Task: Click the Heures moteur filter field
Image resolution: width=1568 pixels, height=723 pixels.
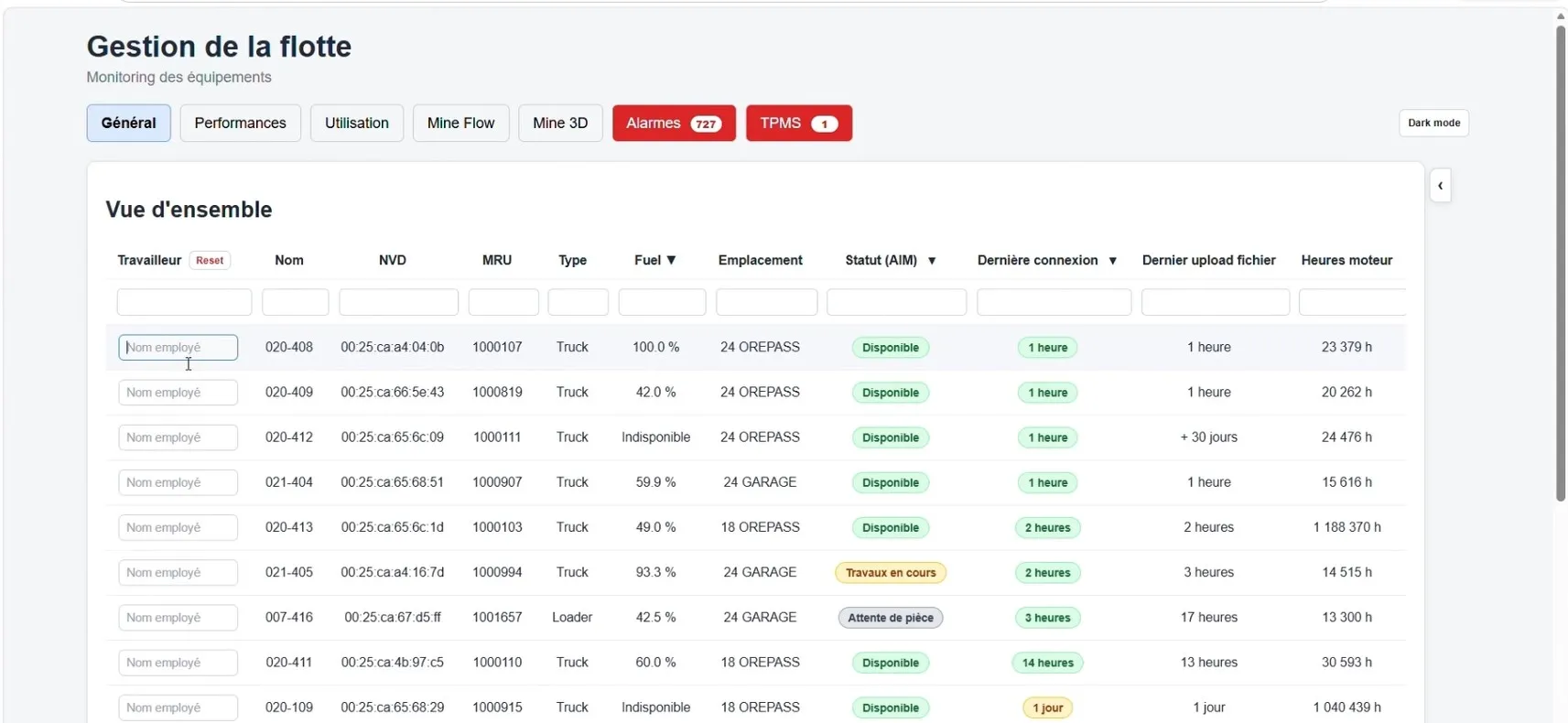Action: point(1352,302)
